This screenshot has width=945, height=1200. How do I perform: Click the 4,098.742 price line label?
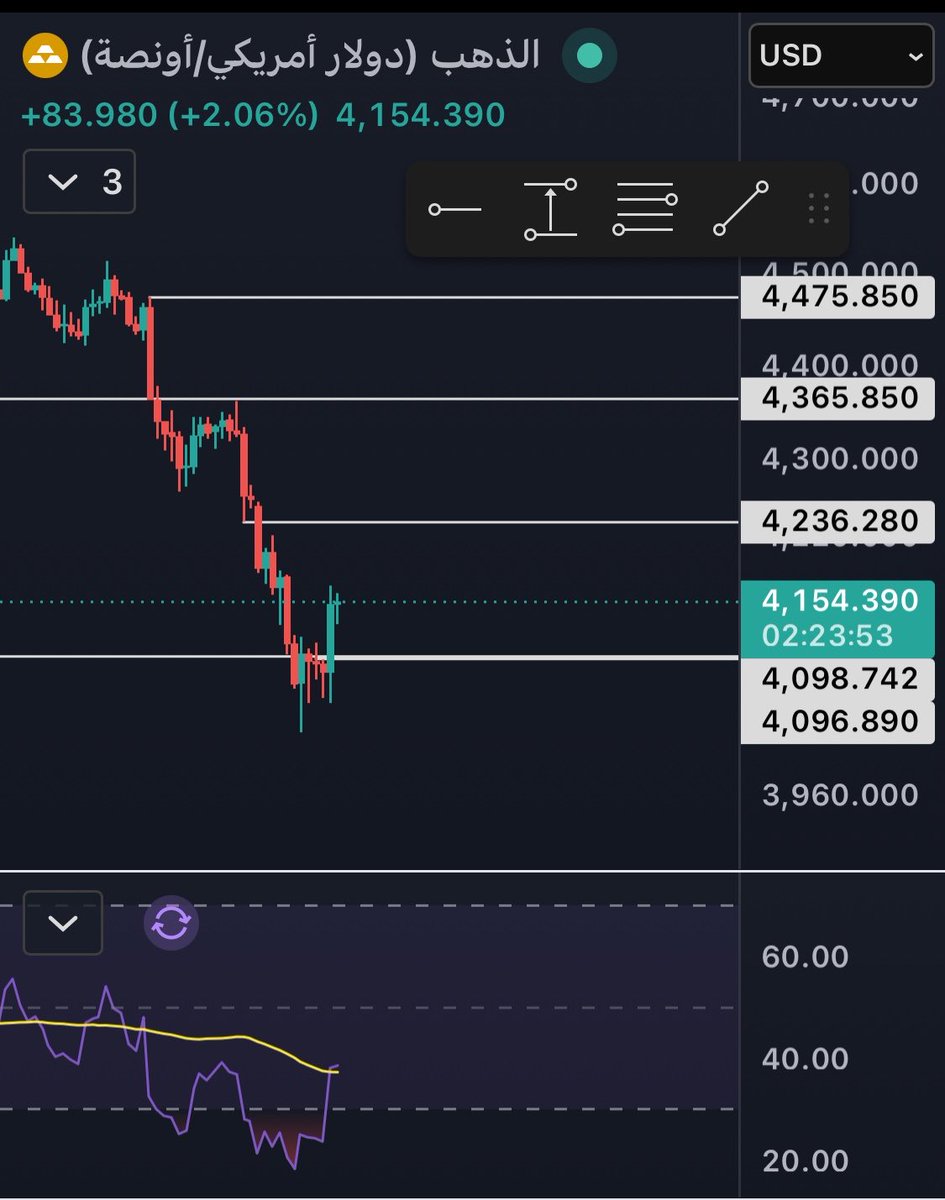click(840, 679)
